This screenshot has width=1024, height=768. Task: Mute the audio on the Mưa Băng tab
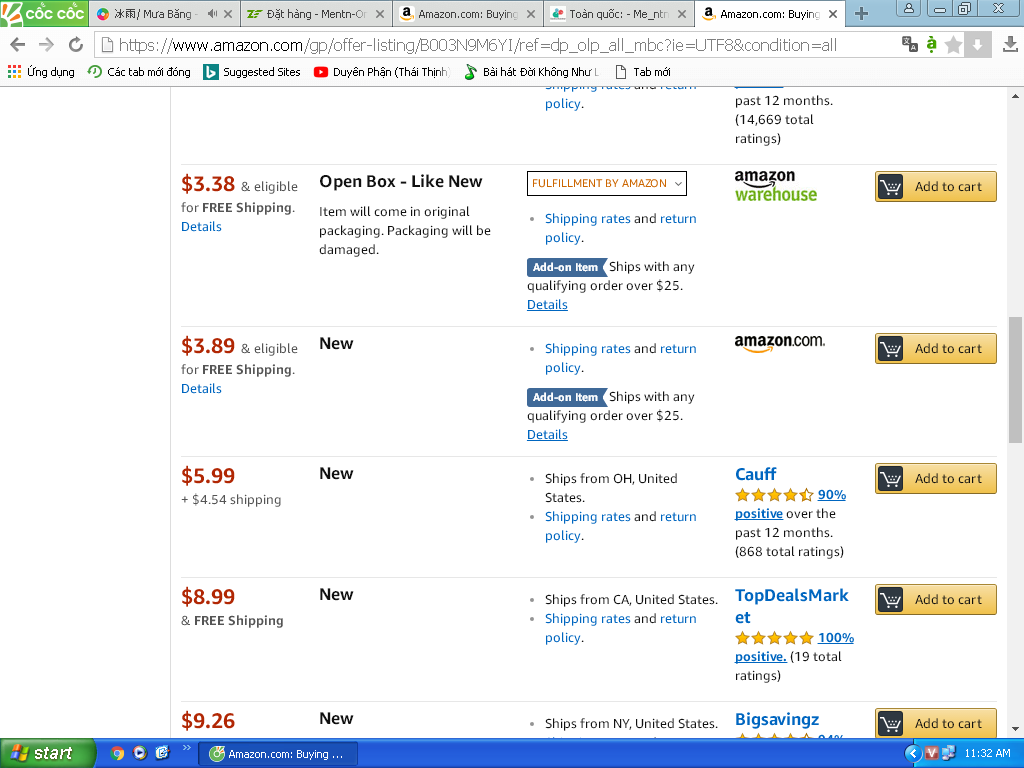[212, 14]
